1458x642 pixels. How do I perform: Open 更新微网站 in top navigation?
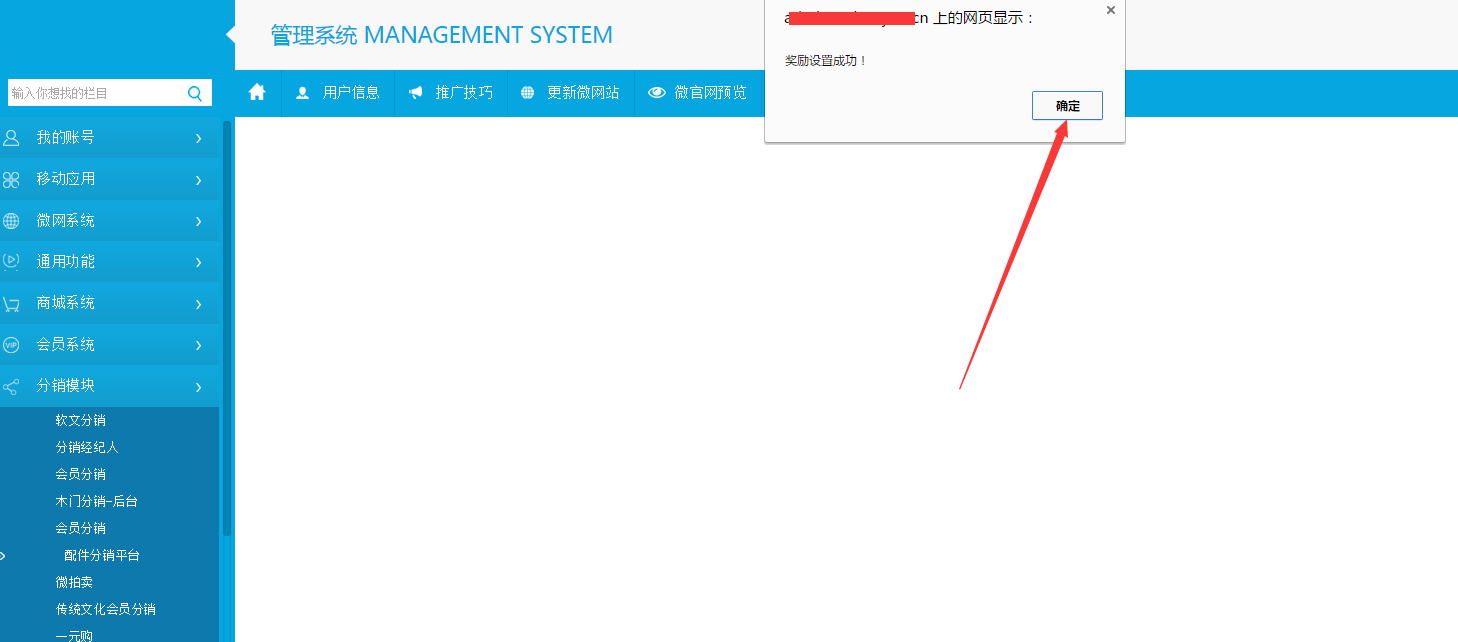[x=583, y=93]
